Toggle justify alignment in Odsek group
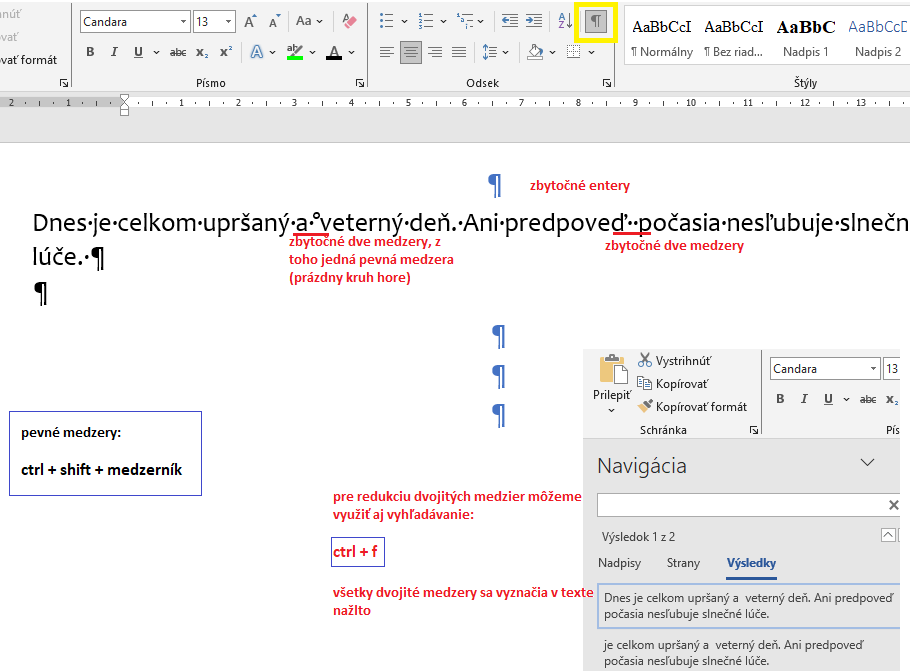 pos(459,52)
